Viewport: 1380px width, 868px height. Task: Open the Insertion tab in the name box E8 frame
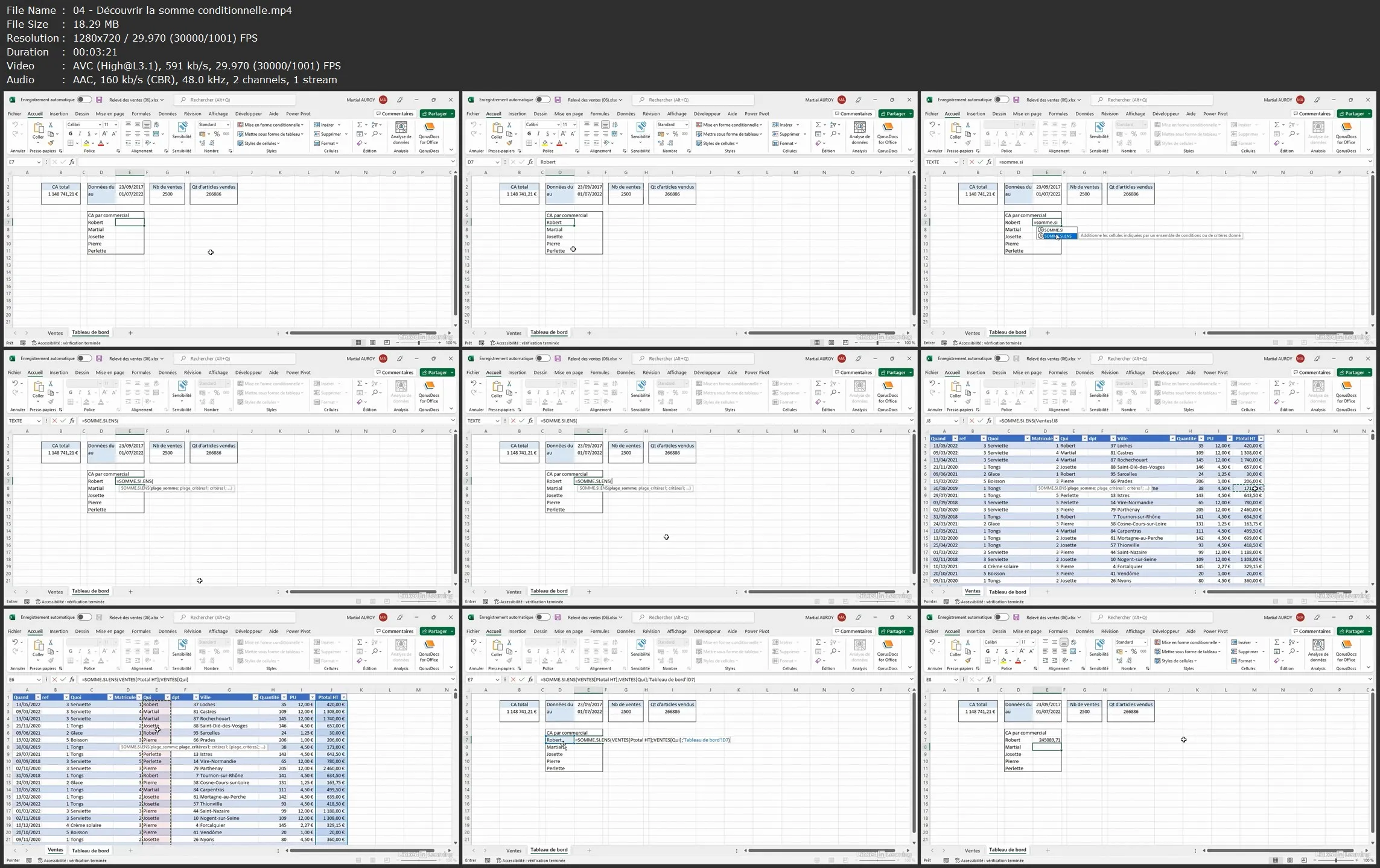pyautogui.click(x=976, y=631)
